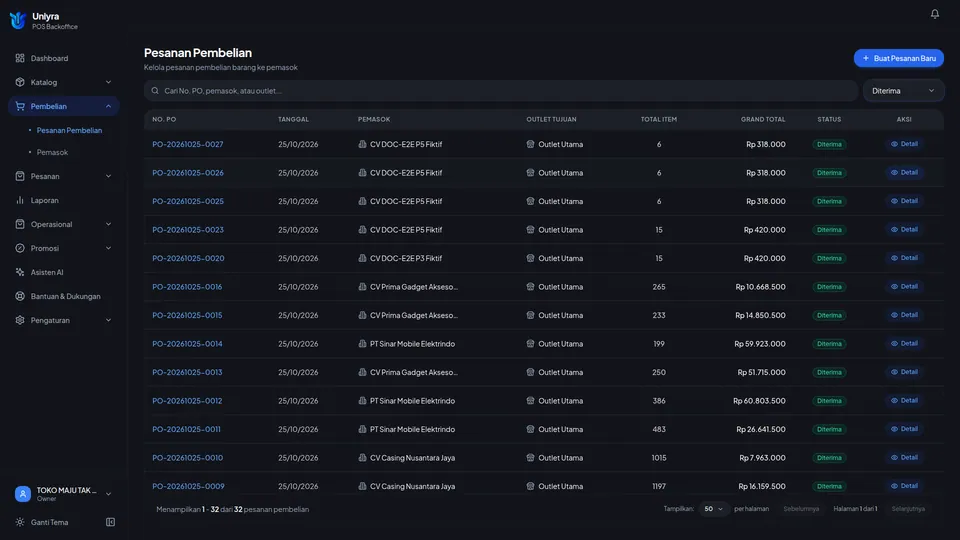The height and width of the screenshot is (540, 960).
Task: Click the Bantuan lifebuoy icon
Action: 20,296
